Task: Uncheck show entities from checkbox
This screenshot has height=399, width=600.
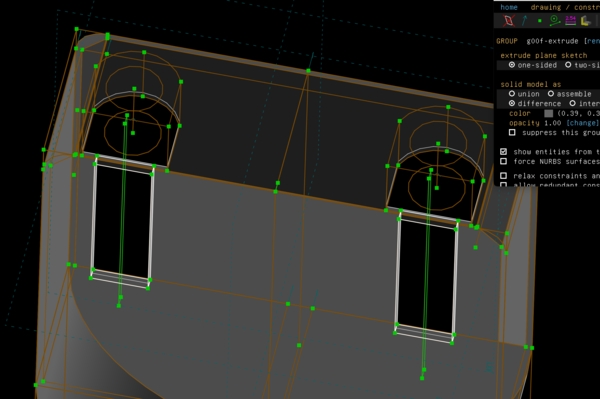Action: click(x=504, y=151)
